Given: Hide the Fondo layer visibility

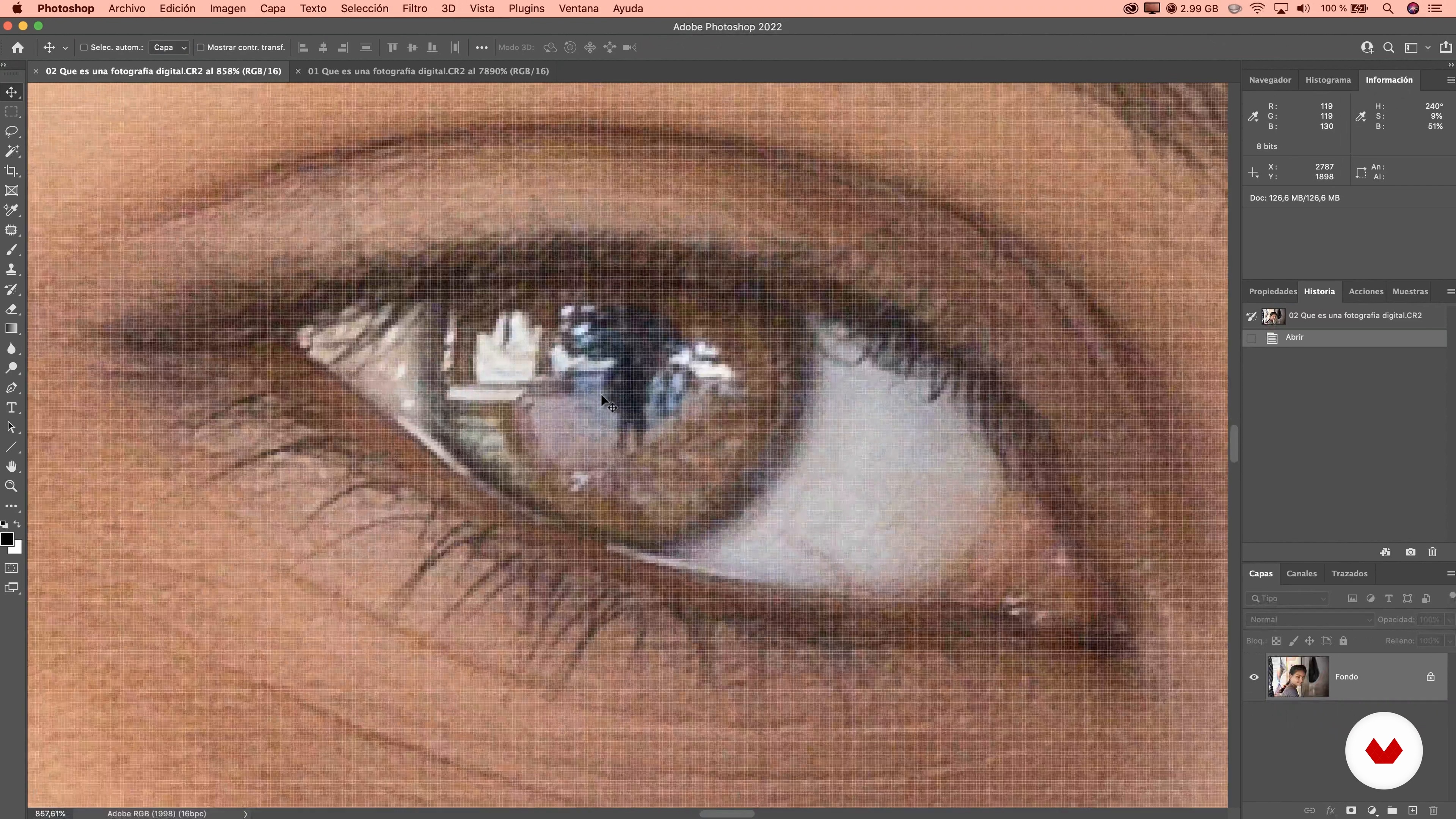Looking at the screenshot, I should [x=1254, y=677].
